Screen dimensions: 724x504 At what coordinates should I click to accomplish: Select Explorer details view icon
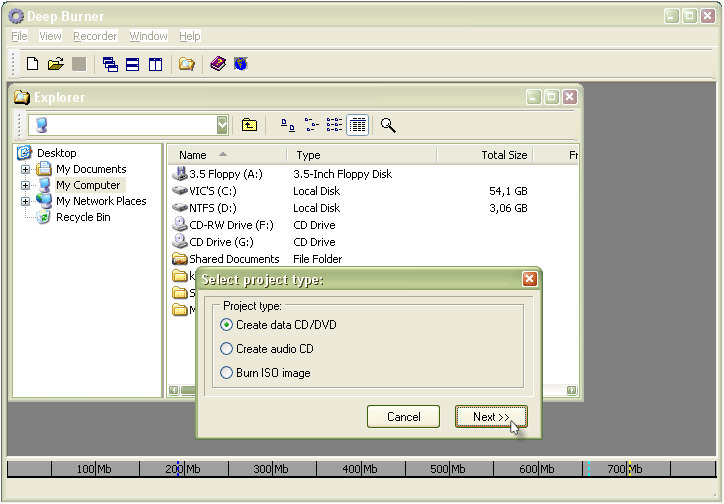click(x=357, y=125)
